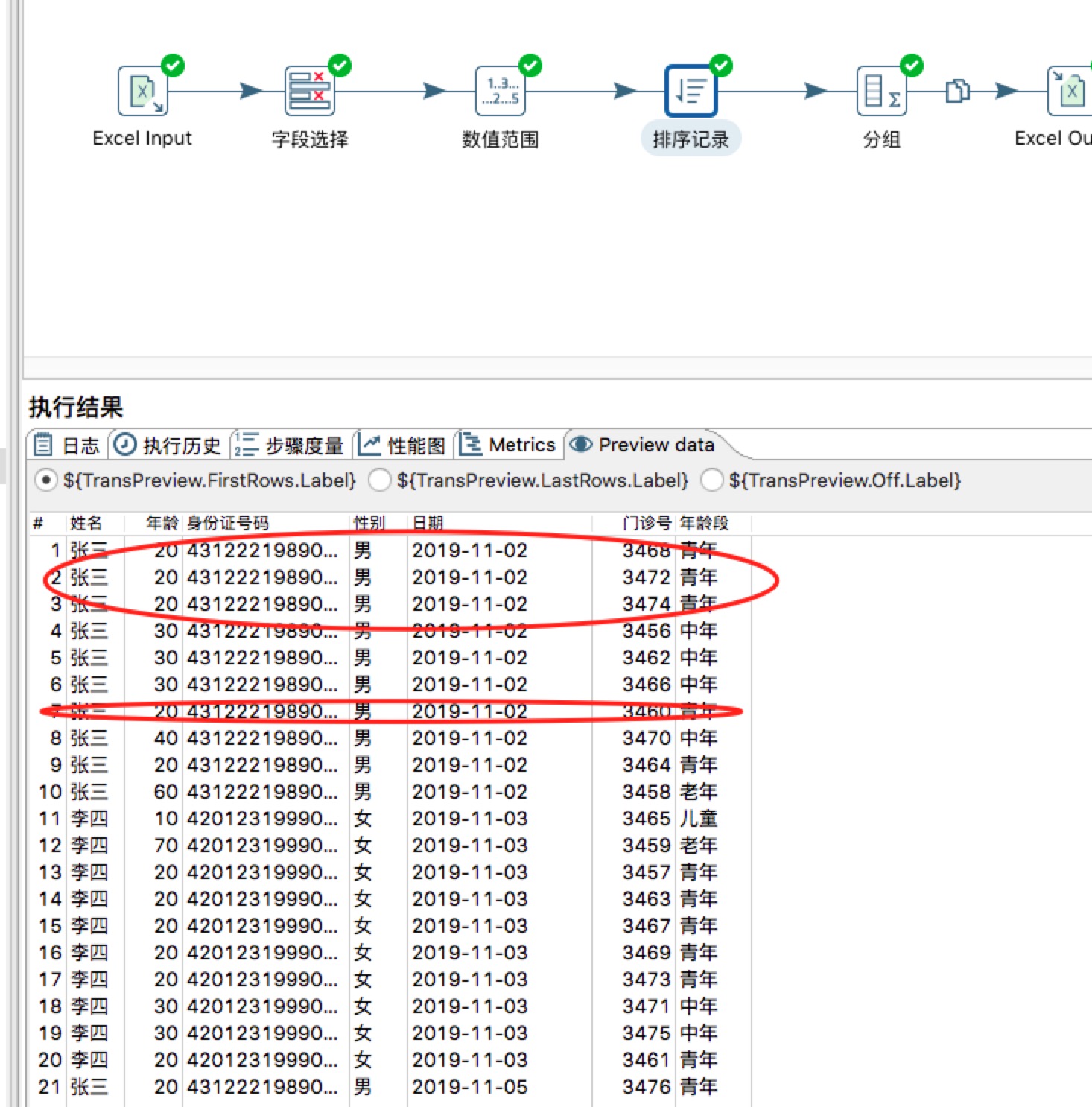Image resolution: width=1092 pixels, height=1107 pixels.
Task: Click 门诊号 cell 3476
Action: point(647,1087)
